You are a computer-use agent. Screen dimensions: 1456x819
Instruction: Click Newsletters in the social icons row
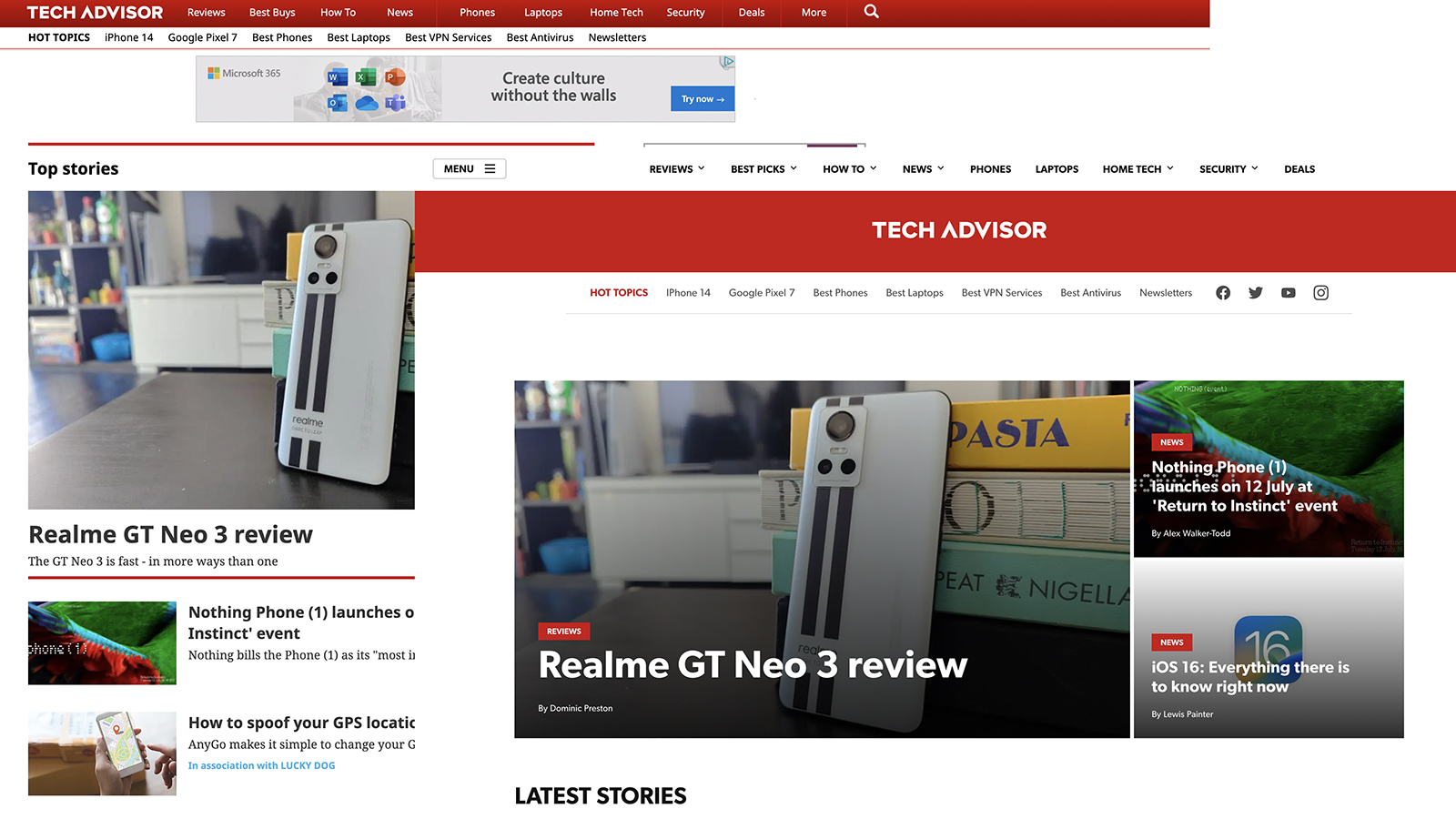coord(1166,293)
